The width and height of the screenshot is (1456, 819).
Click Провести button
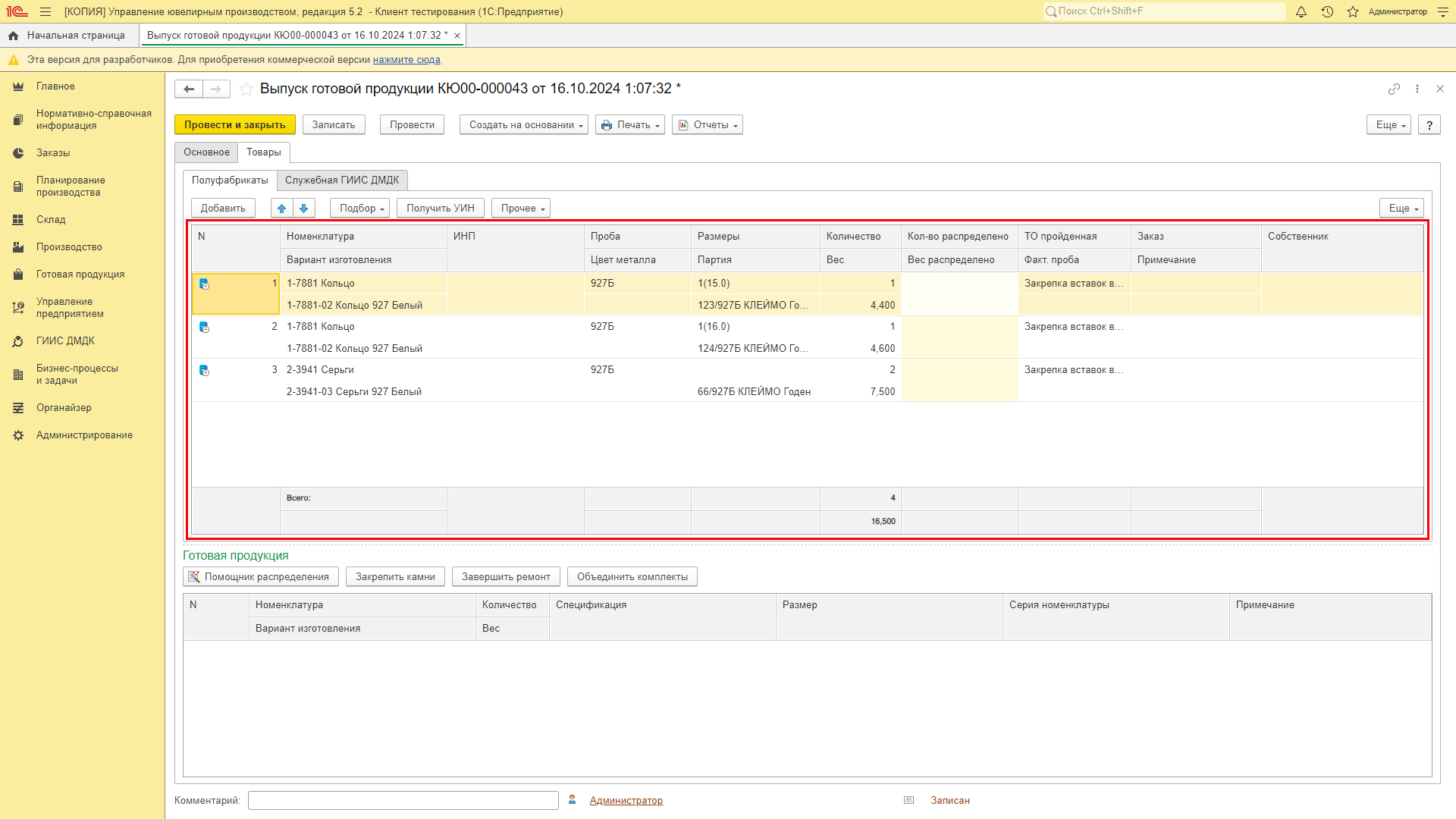(x=412, y=125)
